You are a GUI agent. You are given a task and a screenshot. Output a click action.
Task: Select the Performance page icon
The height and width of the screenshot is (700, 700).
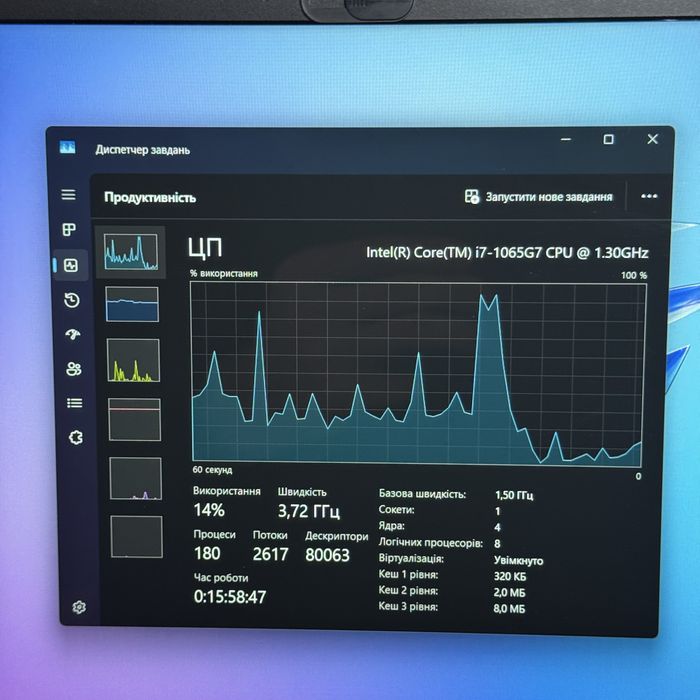click(x=71, y=266)
